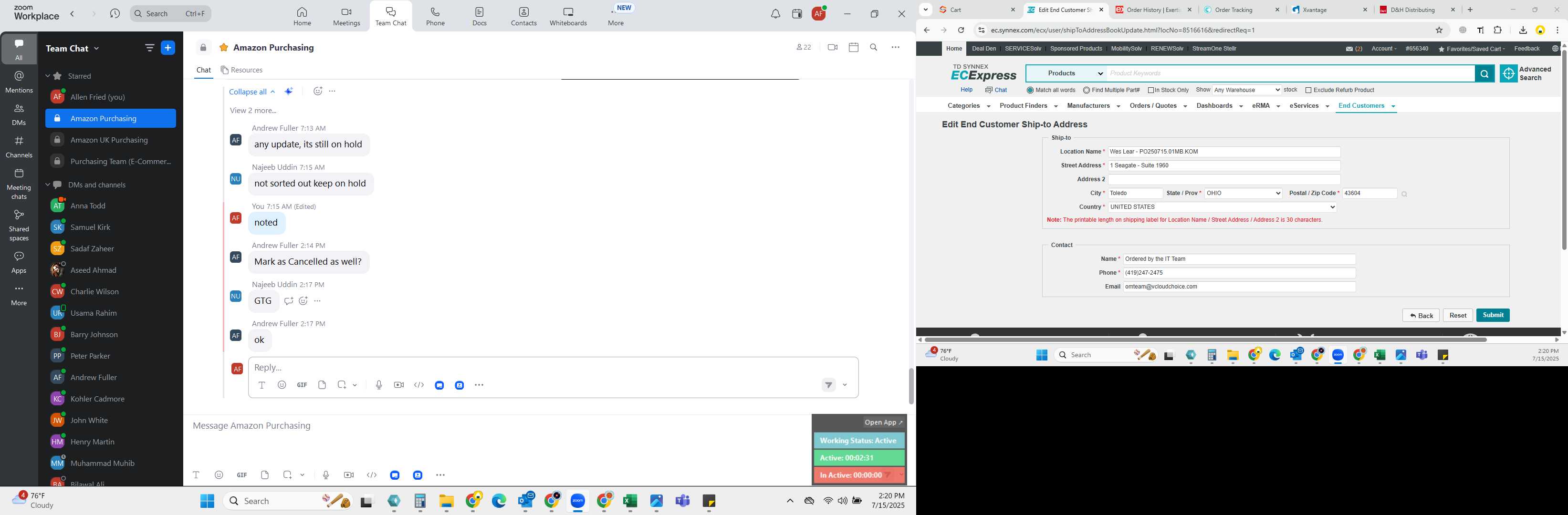Click the code snippet icon in reply toolbar

point(419,385)
